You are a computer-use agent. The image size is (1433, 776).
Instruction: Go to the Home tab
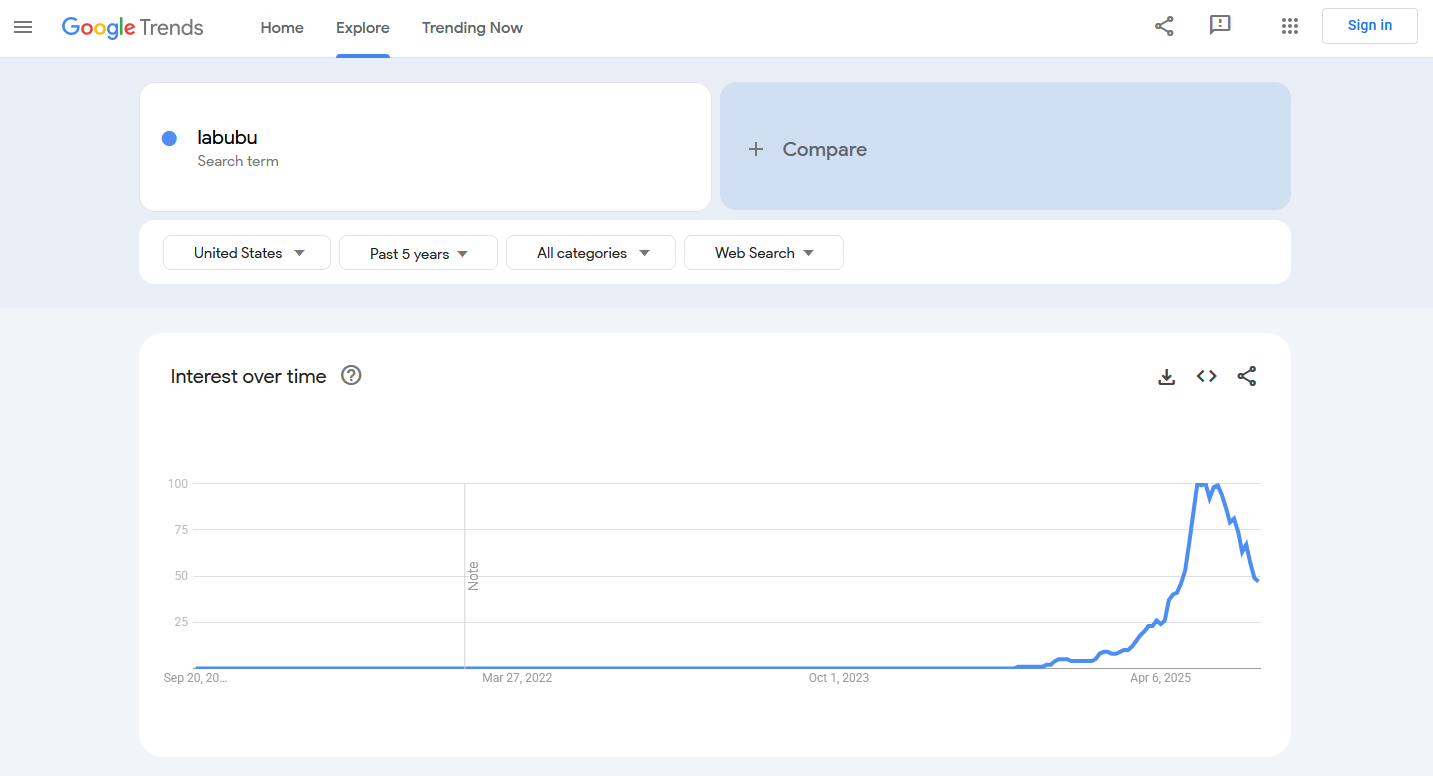pos(282,28)
